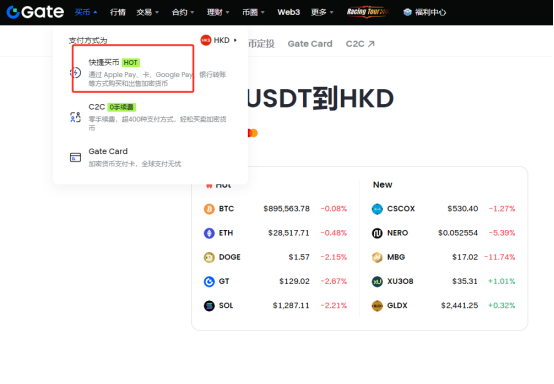The width and height of the screenshot is (554, 384).
Task: Click the ETH ticker name
Action: (226, 233)
